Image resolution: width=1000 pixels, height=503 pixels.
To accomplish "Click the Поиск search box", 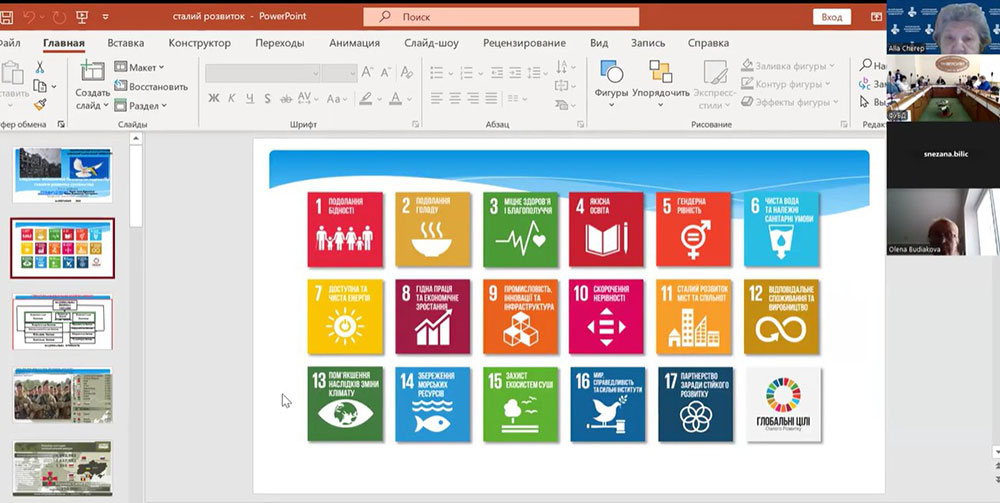I will click(501, 17).
